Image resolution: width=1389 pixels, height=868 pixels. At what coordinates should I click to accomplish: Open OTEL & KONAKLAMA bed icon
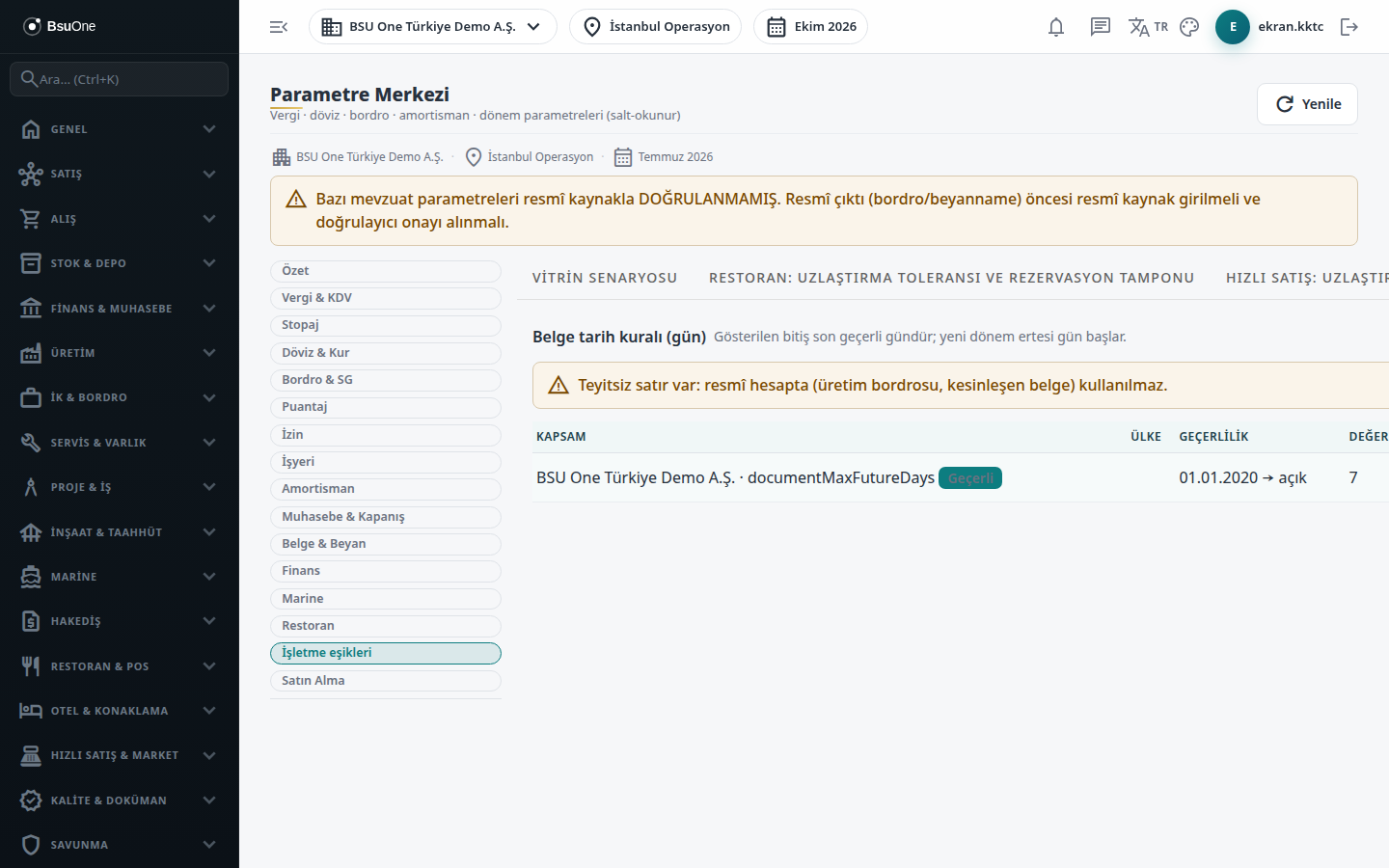point(31,711)
